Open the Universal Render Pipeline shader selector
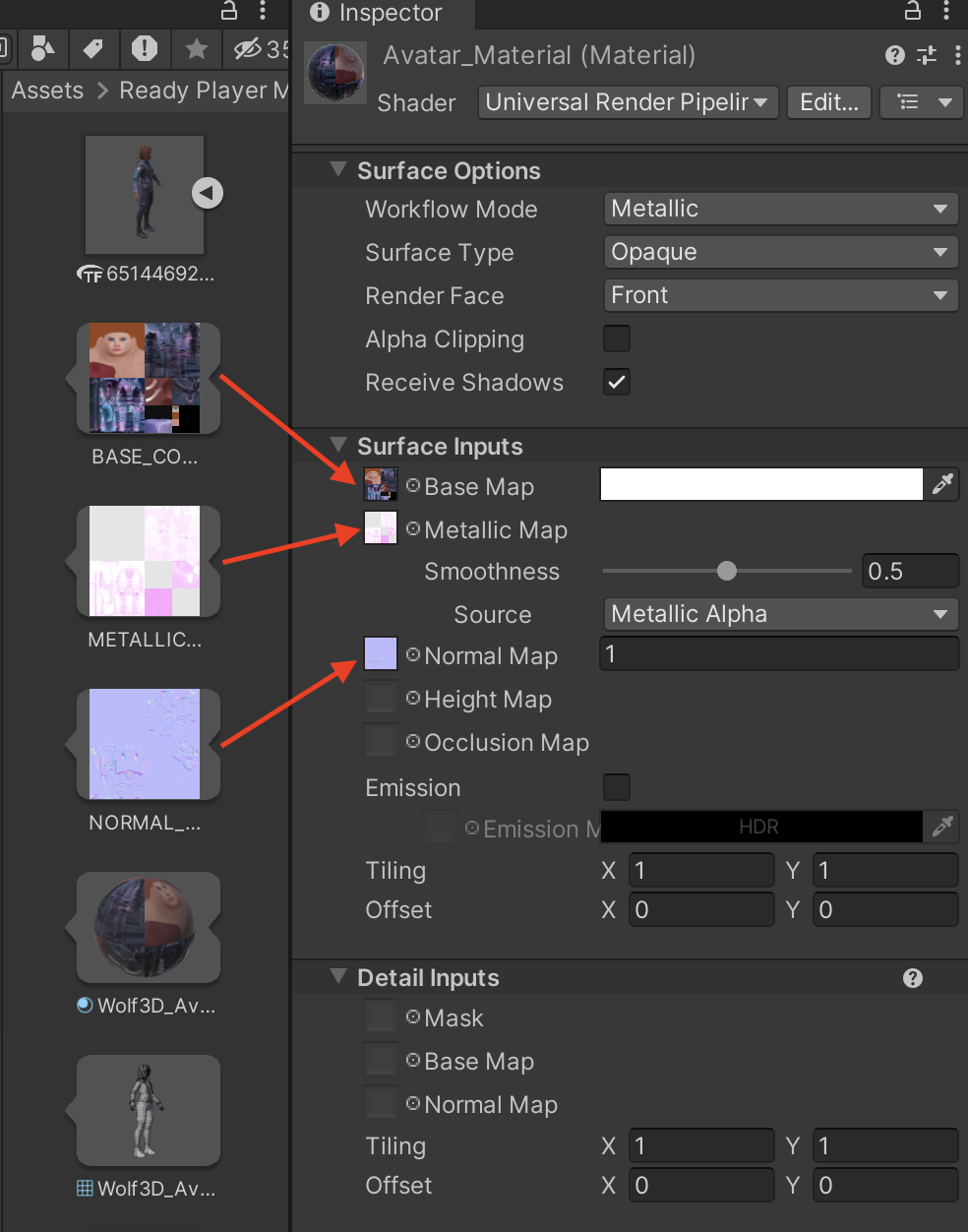Viewport: 968px width, 1232px height. coord(627,102)
